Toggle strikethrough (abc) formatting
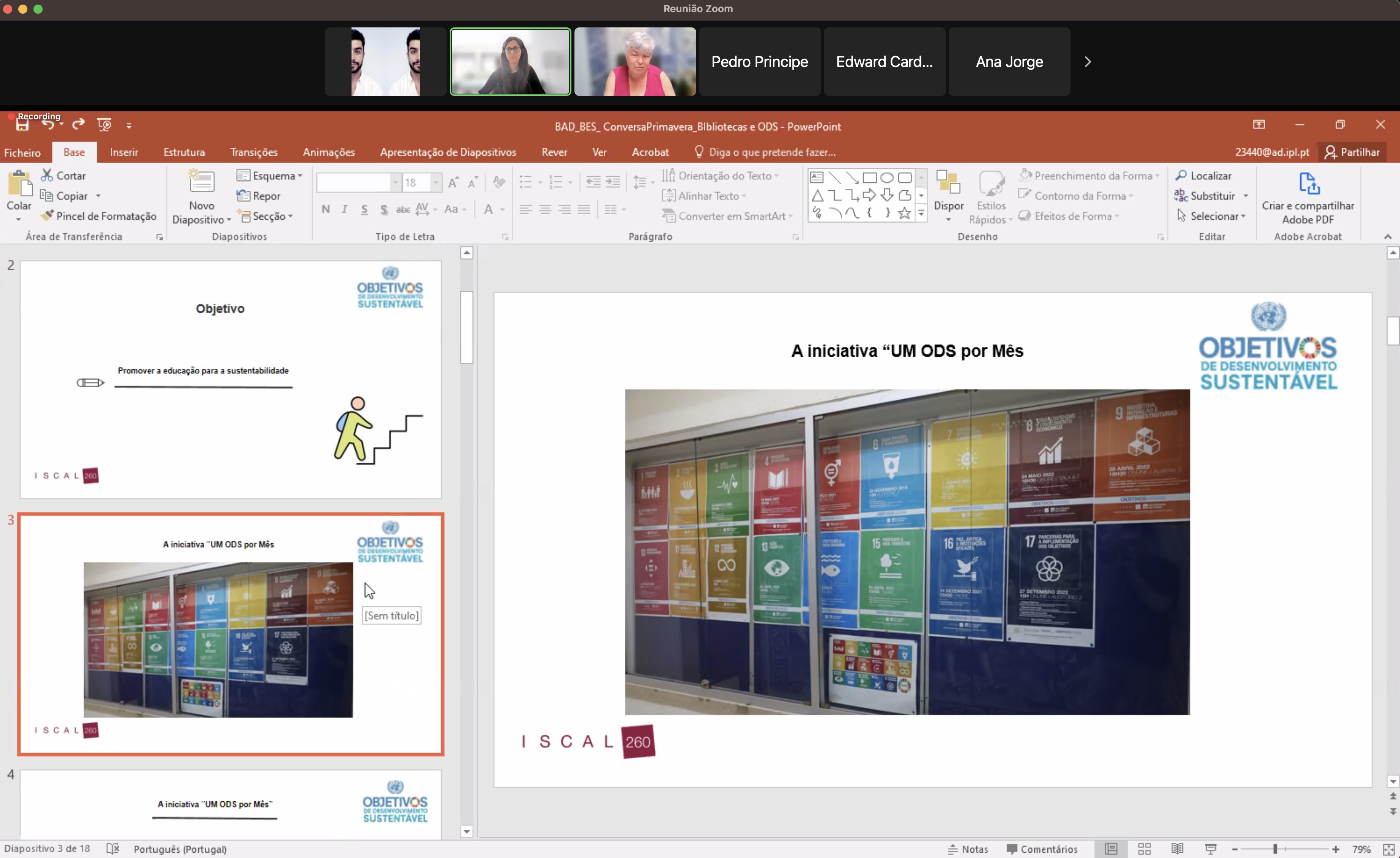 403,209
